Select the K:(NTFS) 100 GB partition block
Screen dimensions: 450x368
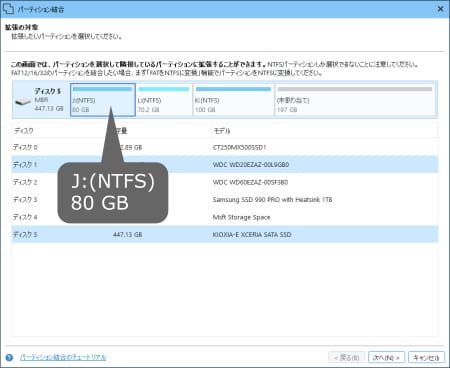[x=233, y=100]
